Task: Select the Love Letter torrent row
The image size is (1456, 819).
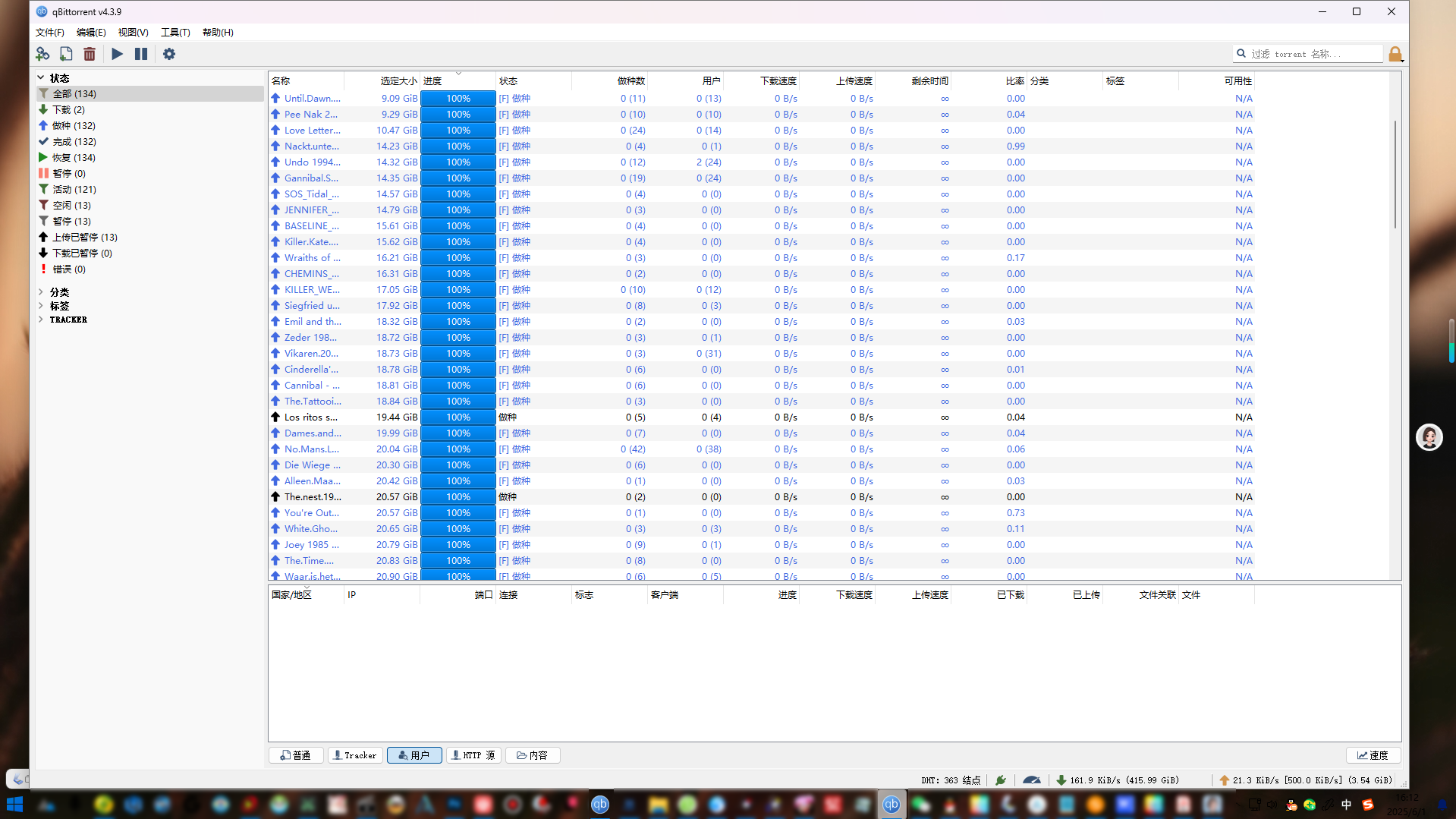Action: tap(761, 131)
